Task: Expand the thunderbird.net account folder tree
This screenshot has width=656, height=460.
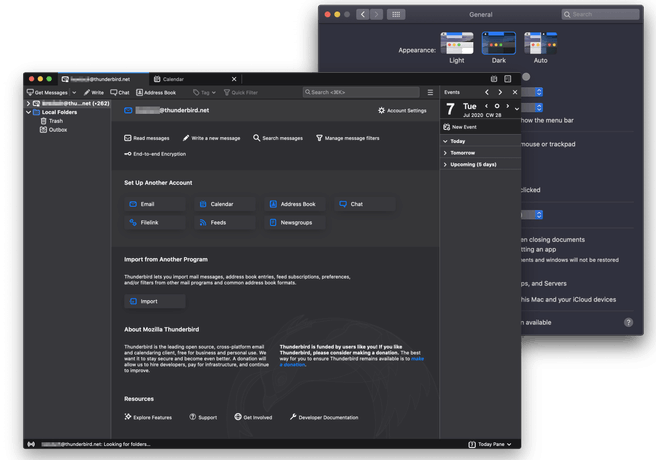Action: pyautogui.click(x=28, y=103)
